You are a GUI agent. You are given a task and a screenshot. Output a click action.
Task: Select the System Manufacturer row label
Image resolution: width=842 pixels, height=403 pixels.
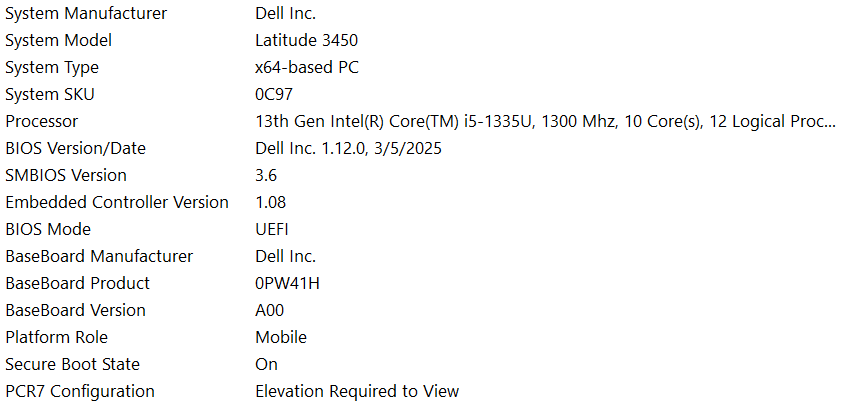tap(86, 14)
